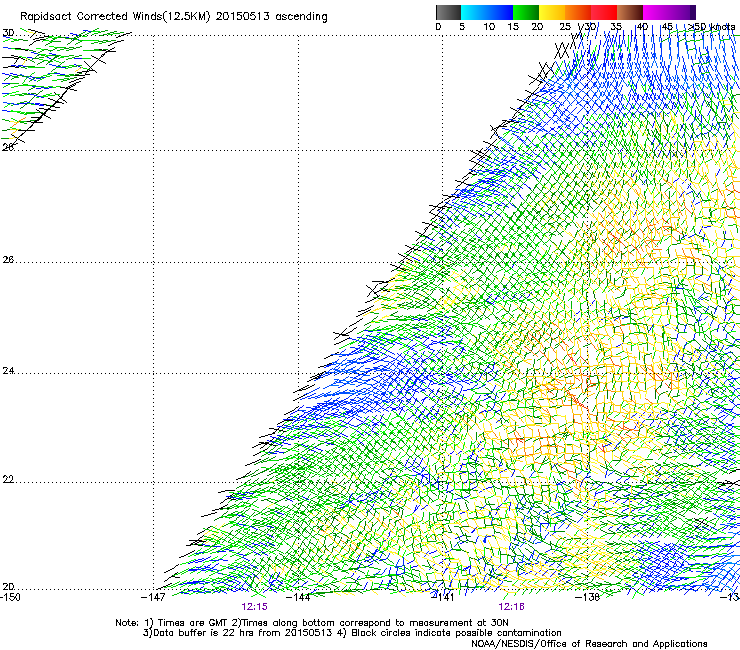The height and width of the screenshot is (650, 740).
Task: Click the latitude label 26
Action: 8,260
